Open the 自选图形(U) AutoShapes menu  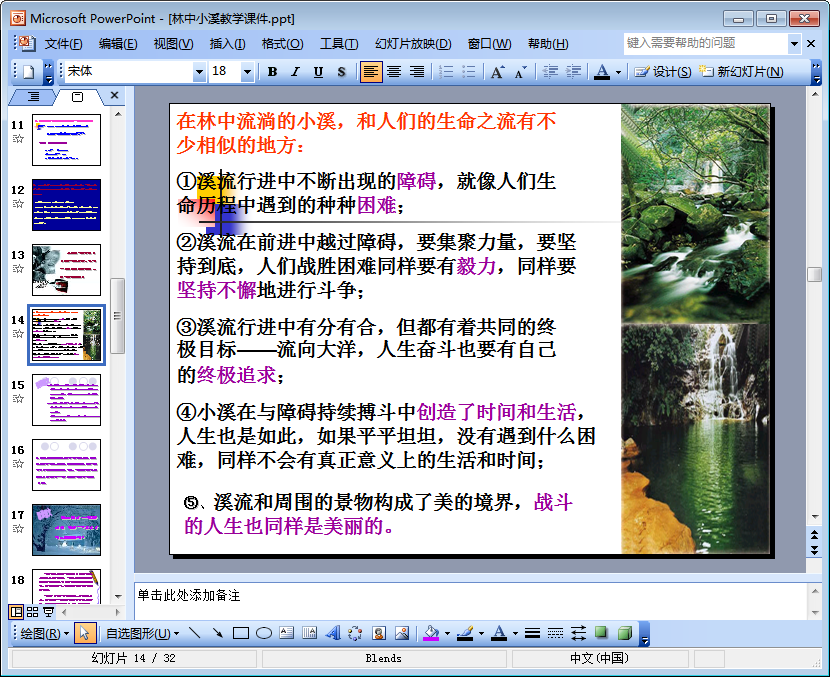[142, 633]
